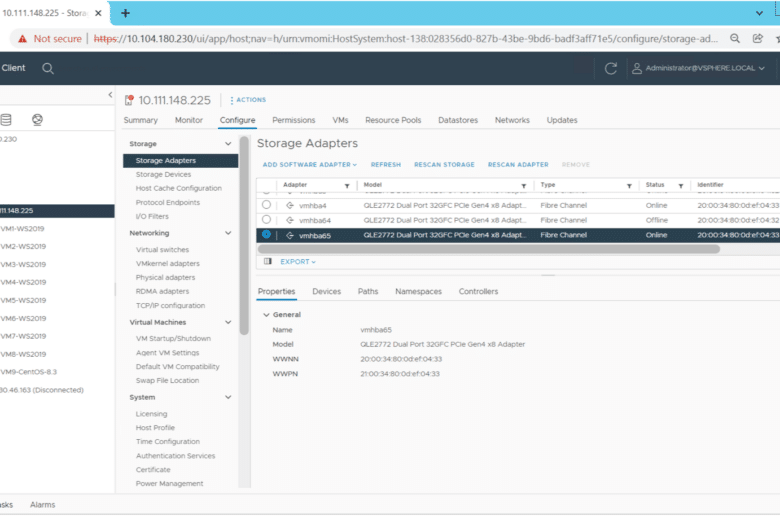Image resolution: width=780 pixels, height=516 pixels.
Task: Filter the Adapter column
Action: [347, 186]
